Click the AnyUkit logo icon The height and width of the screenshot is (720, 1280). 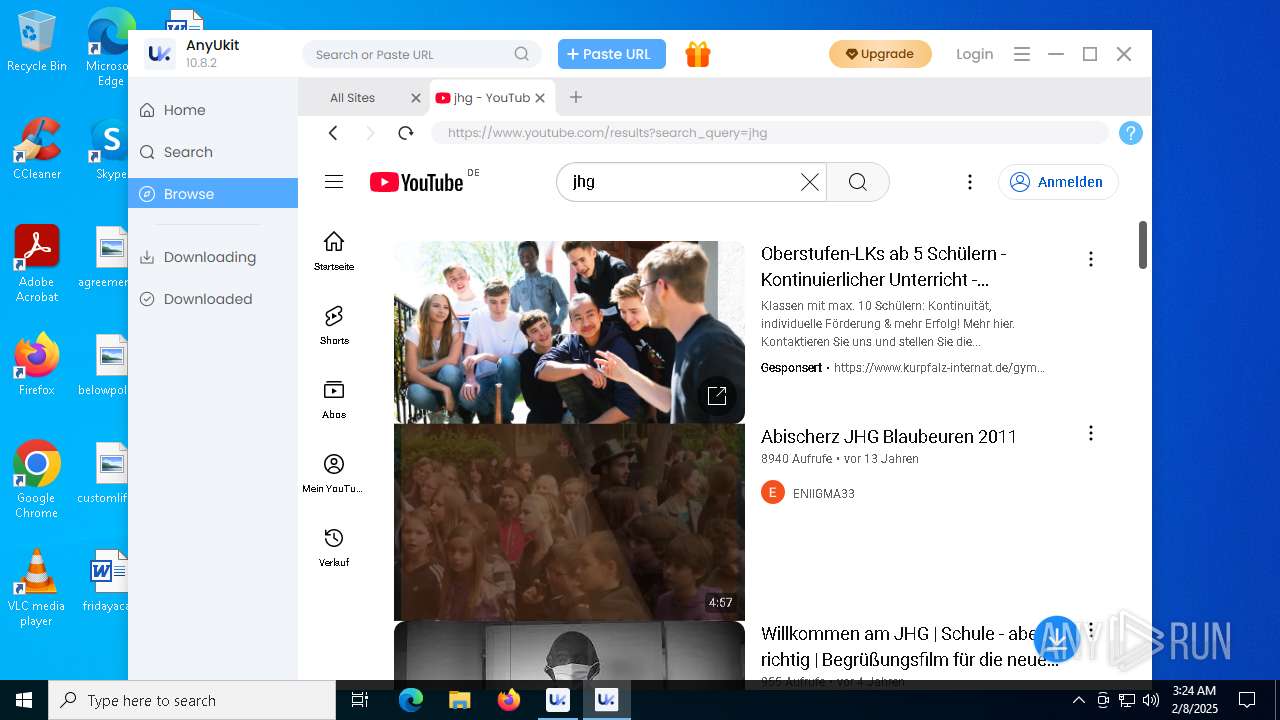click(x=160, y=54)
